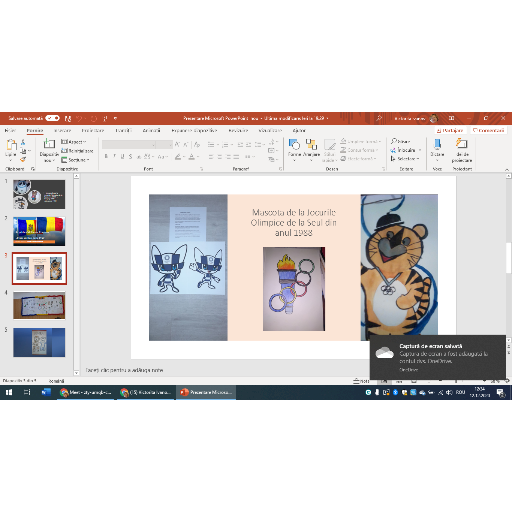Viewport: 512px width, 512px height.
Task: Select the Romanian flag slide thumbnail
Action: tap(39, 231)
